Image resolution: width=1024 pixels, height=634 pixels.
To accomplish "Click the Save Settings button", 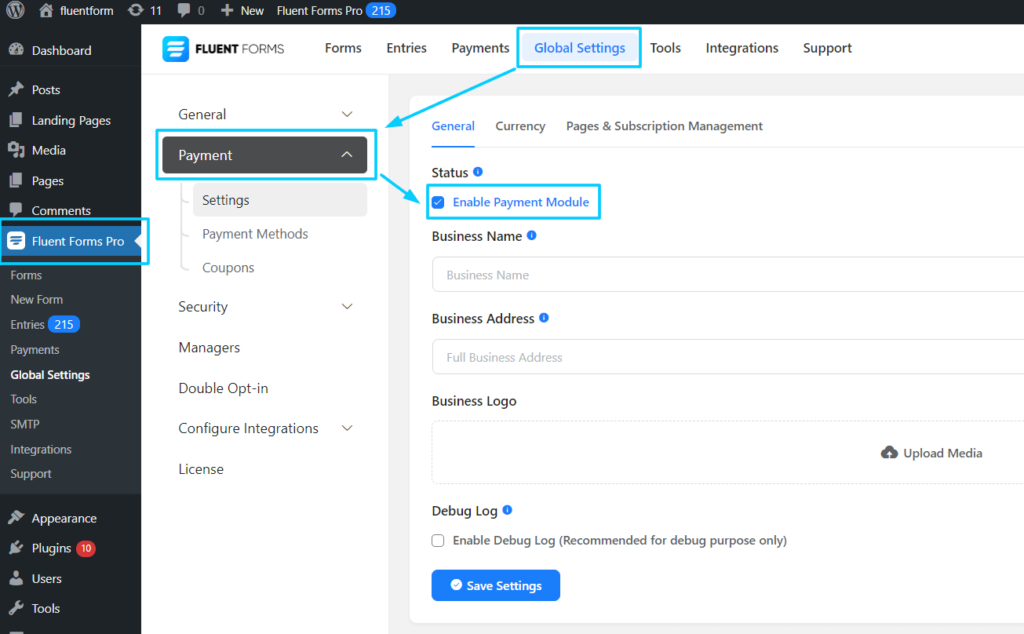I will coord(496,585).
